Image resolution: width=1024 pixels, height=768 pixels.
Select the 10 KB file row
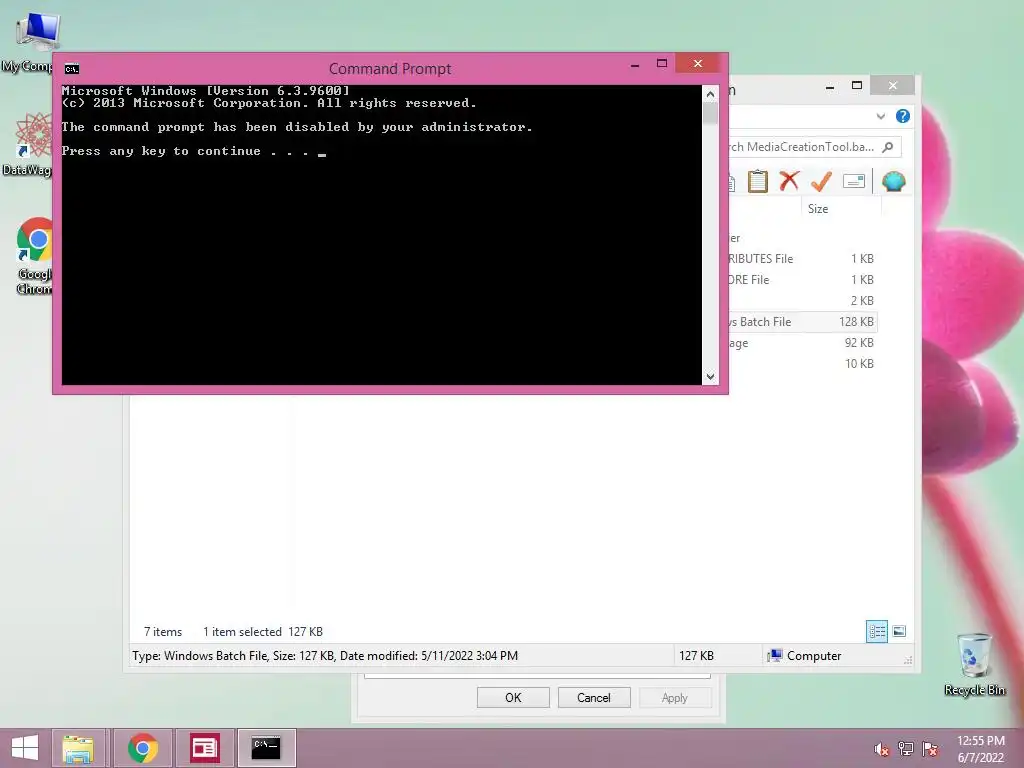pyautogui.click(x=802, y=364)
